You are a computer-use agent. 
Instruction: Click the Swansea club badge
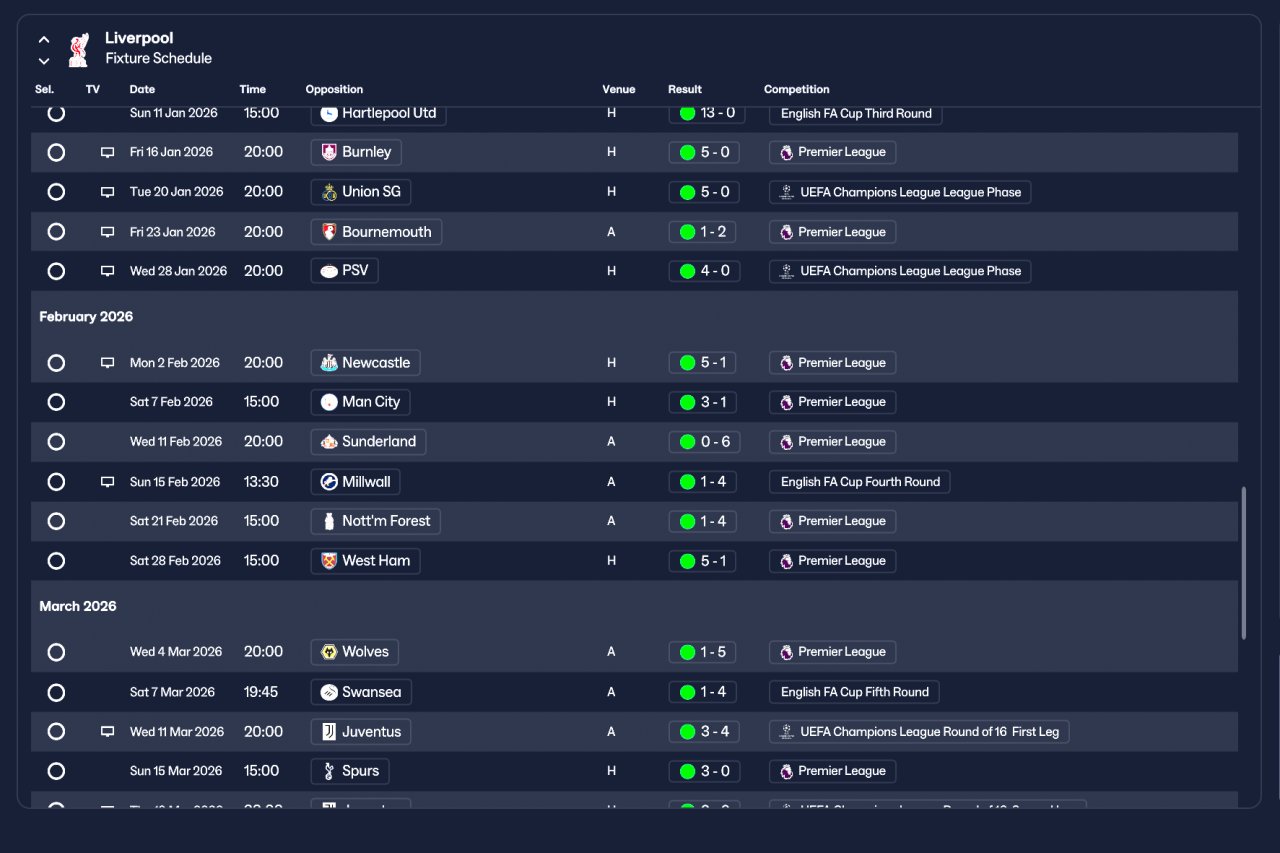click(328, 692)
